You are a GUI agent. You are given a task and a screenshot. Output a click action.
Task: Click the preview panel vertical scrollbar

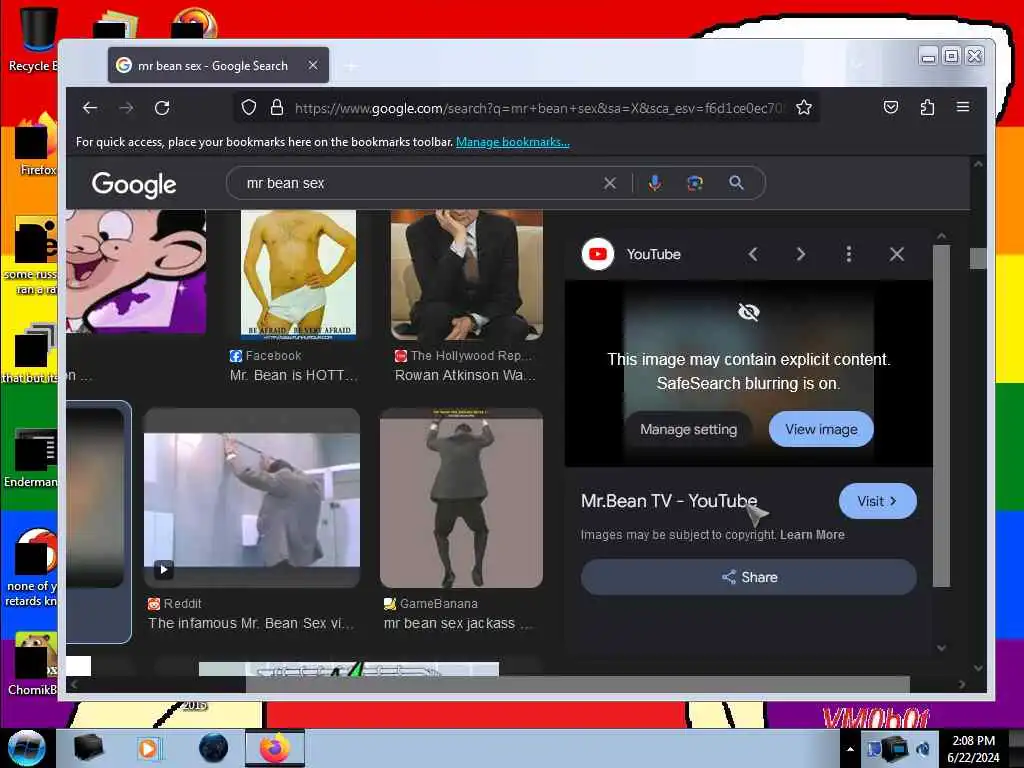tap(941, 416)
